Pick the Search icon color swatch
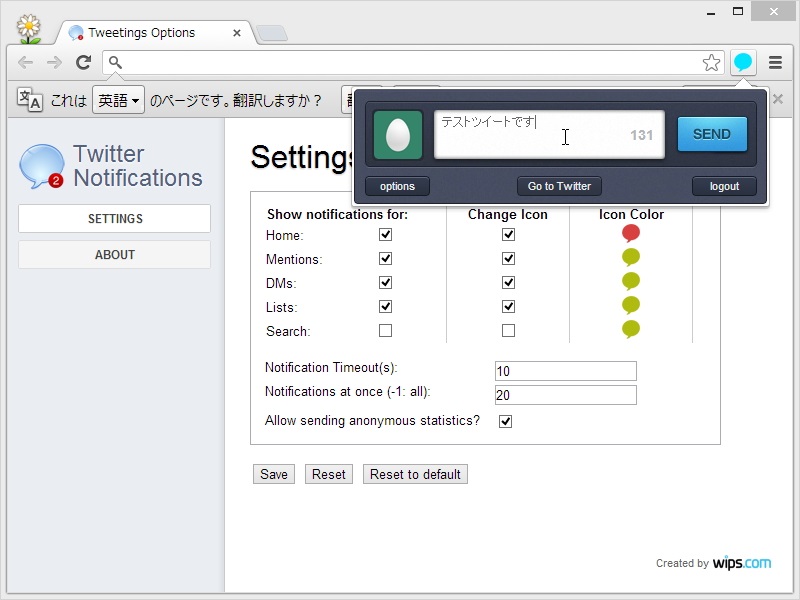 pos(631,329)
